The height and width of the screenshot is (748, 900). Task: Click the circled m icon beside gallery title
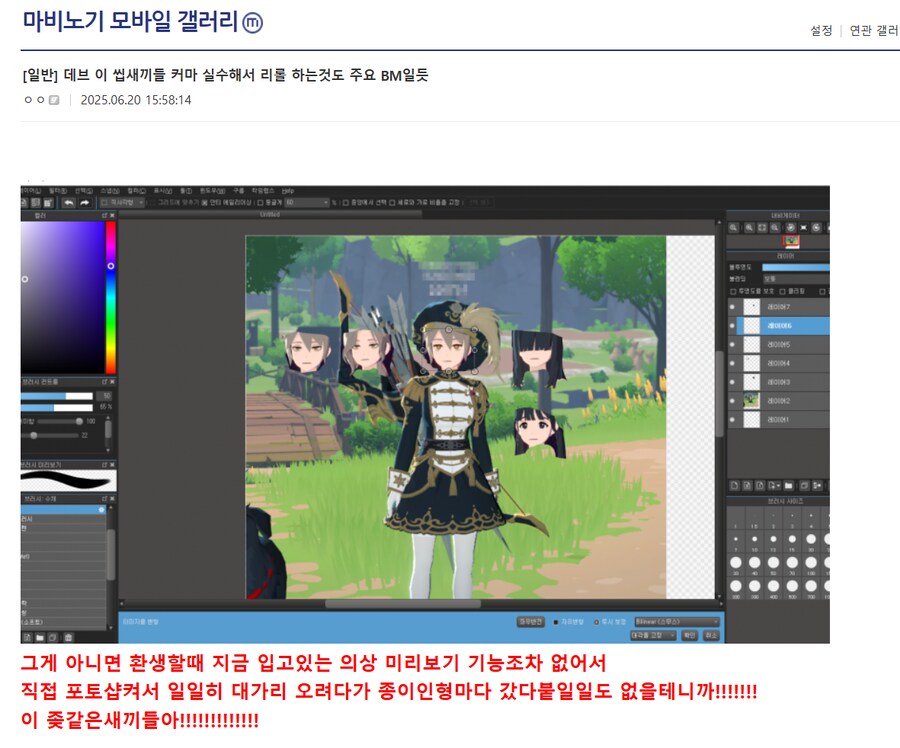[253, 23]
